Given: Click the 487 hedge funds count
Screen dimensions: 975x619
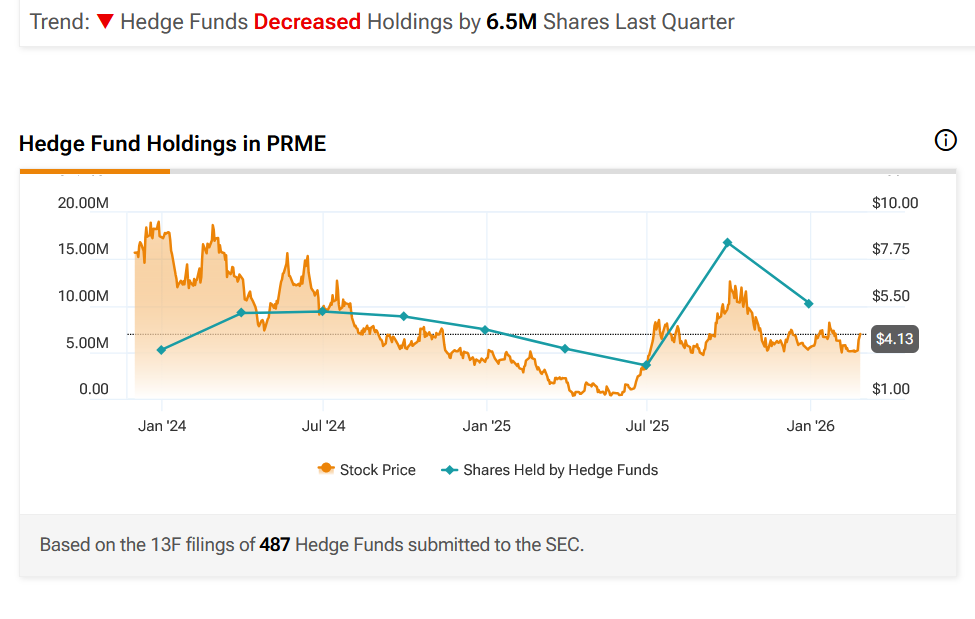Looking at the screenshot, I should point(275,545).
